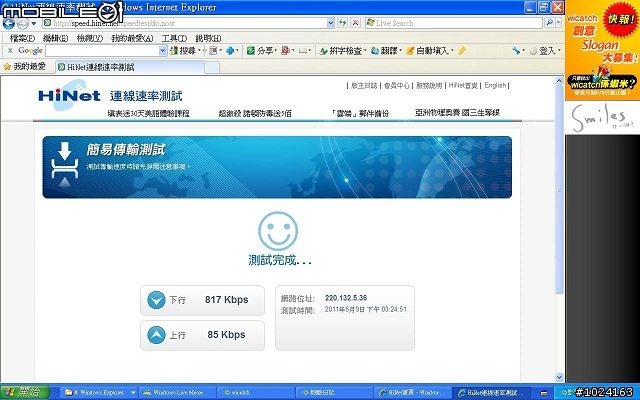Click the Google Toolbar 搜尋 button
The height and width of the screenshot is (400, 640).
point(183,51)
